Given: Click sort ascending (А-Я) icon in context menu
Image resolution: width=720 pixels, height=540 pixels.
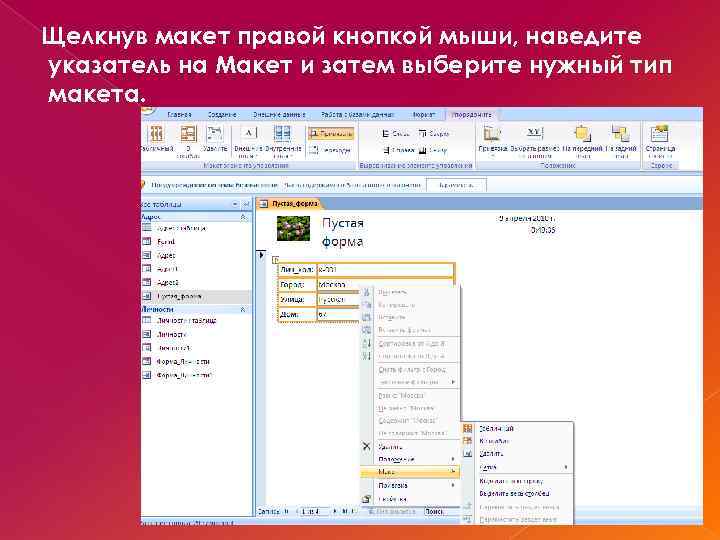Looking at the screenshot, I should click(x=366, y=343).
